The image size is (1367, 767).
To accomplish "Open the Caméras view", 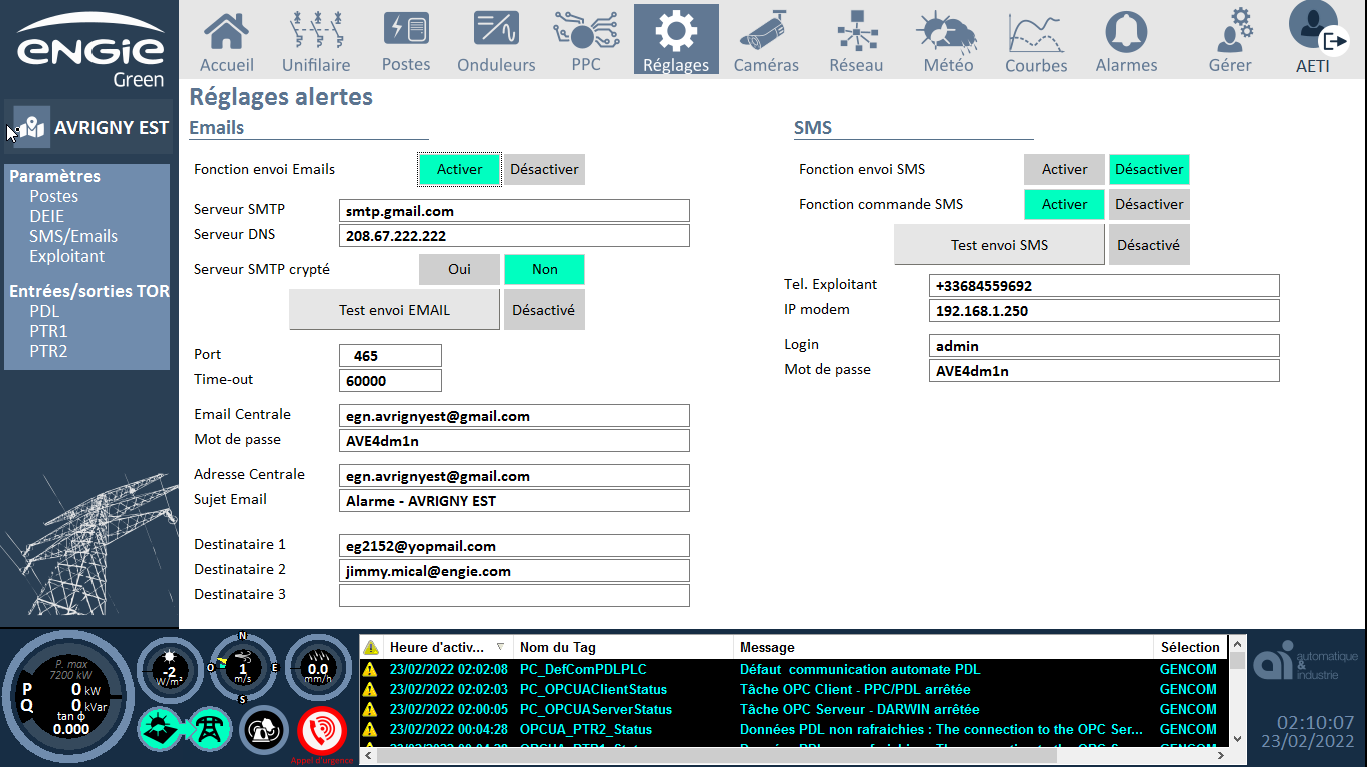I will (x=766, y=40).
